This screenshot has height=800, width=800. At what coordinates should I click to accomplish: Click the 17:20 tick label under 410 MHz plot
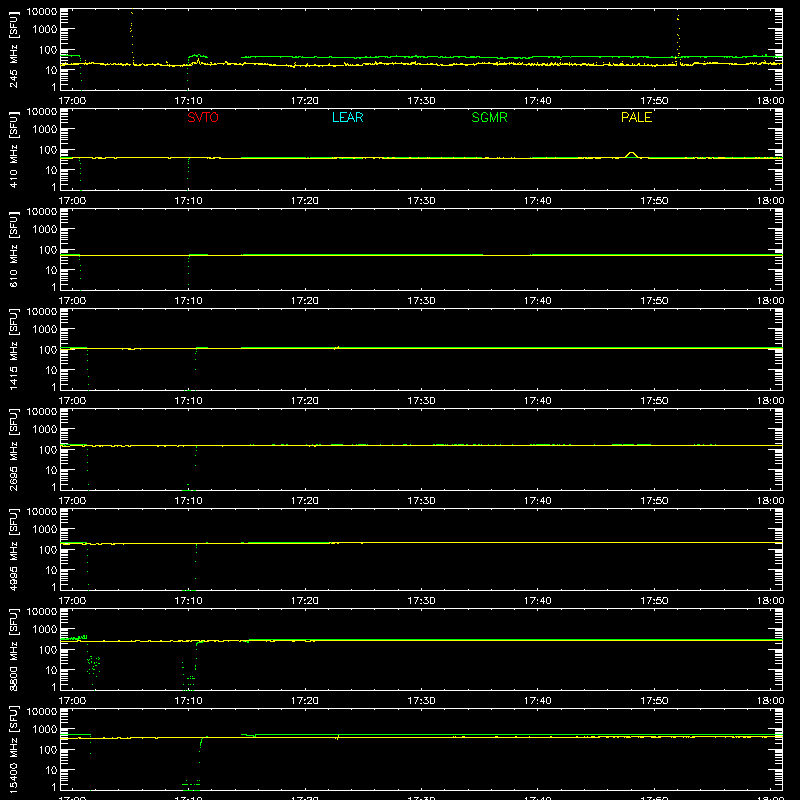coord(305,201)
